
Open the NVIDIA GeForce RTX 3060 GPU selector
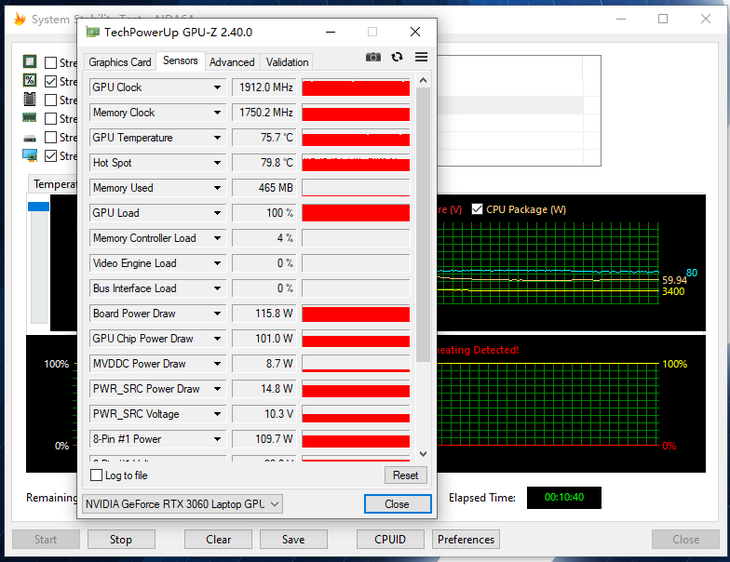[182, 504]
